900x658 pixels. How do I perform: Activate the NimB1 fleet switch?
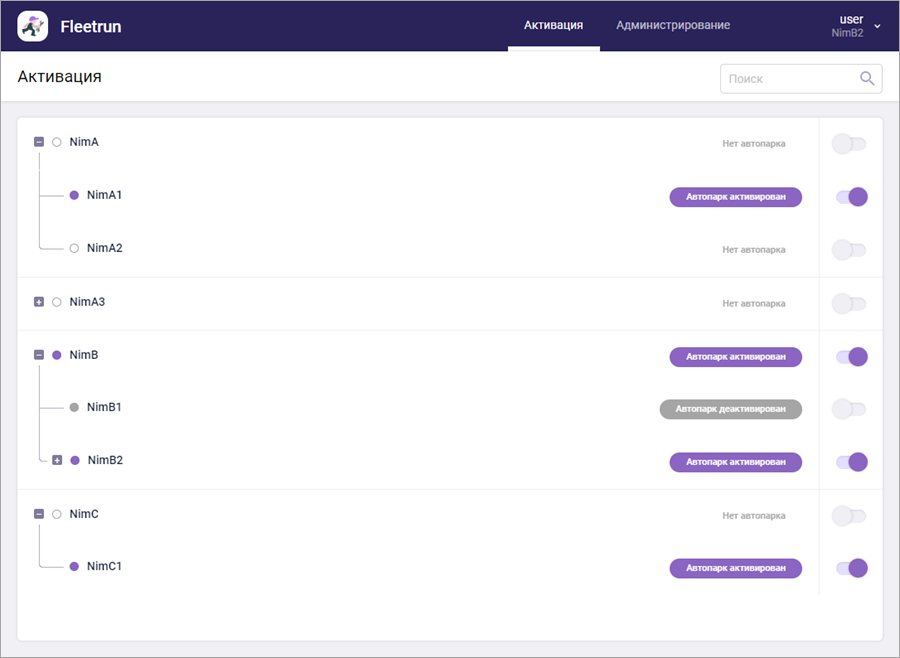pos(849,409)
